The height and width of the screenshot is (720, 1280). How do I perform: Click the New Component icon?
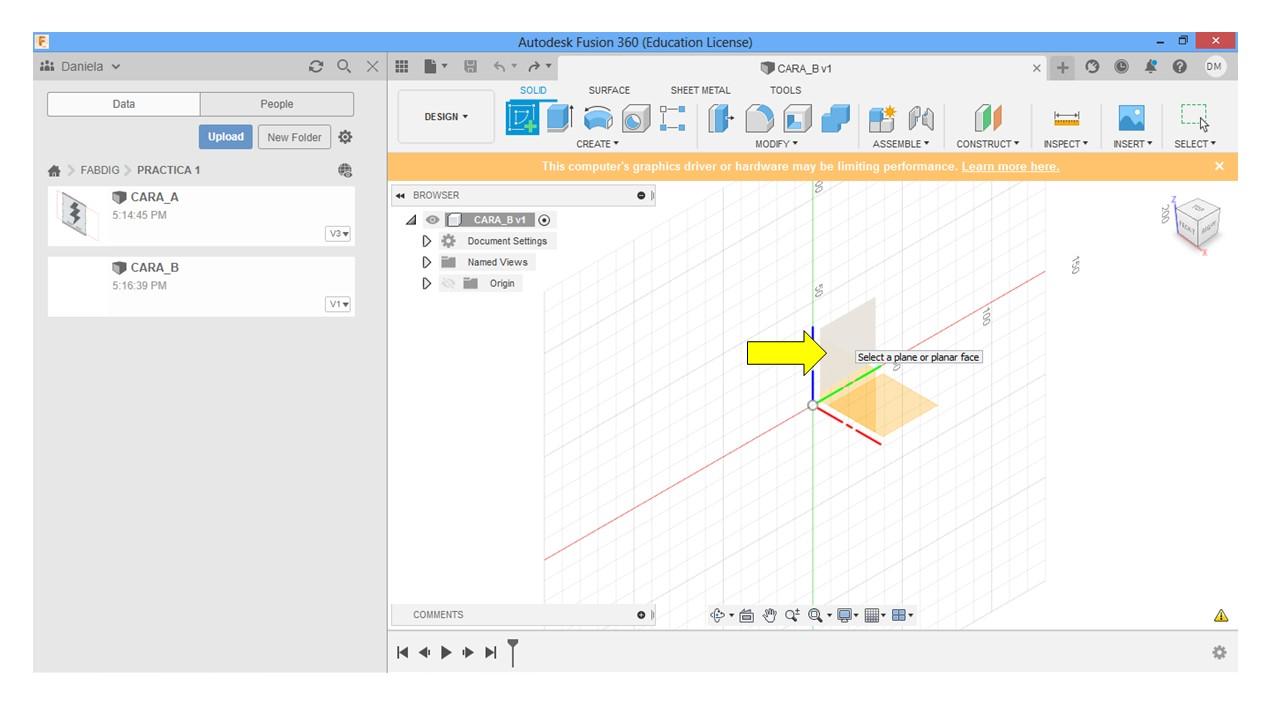(883, 118)
